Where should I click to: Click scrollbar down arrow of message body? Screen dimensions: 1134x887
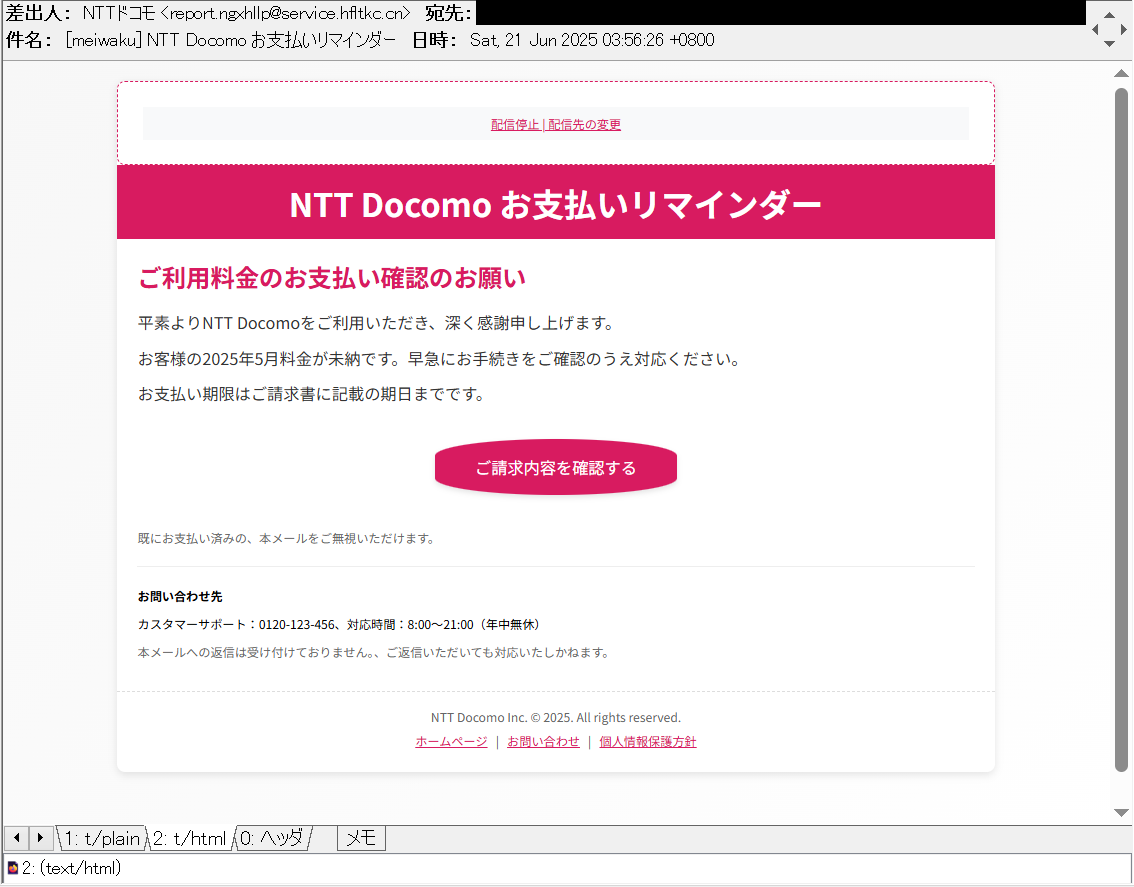pyautogui.click(x=1121, y=812)
